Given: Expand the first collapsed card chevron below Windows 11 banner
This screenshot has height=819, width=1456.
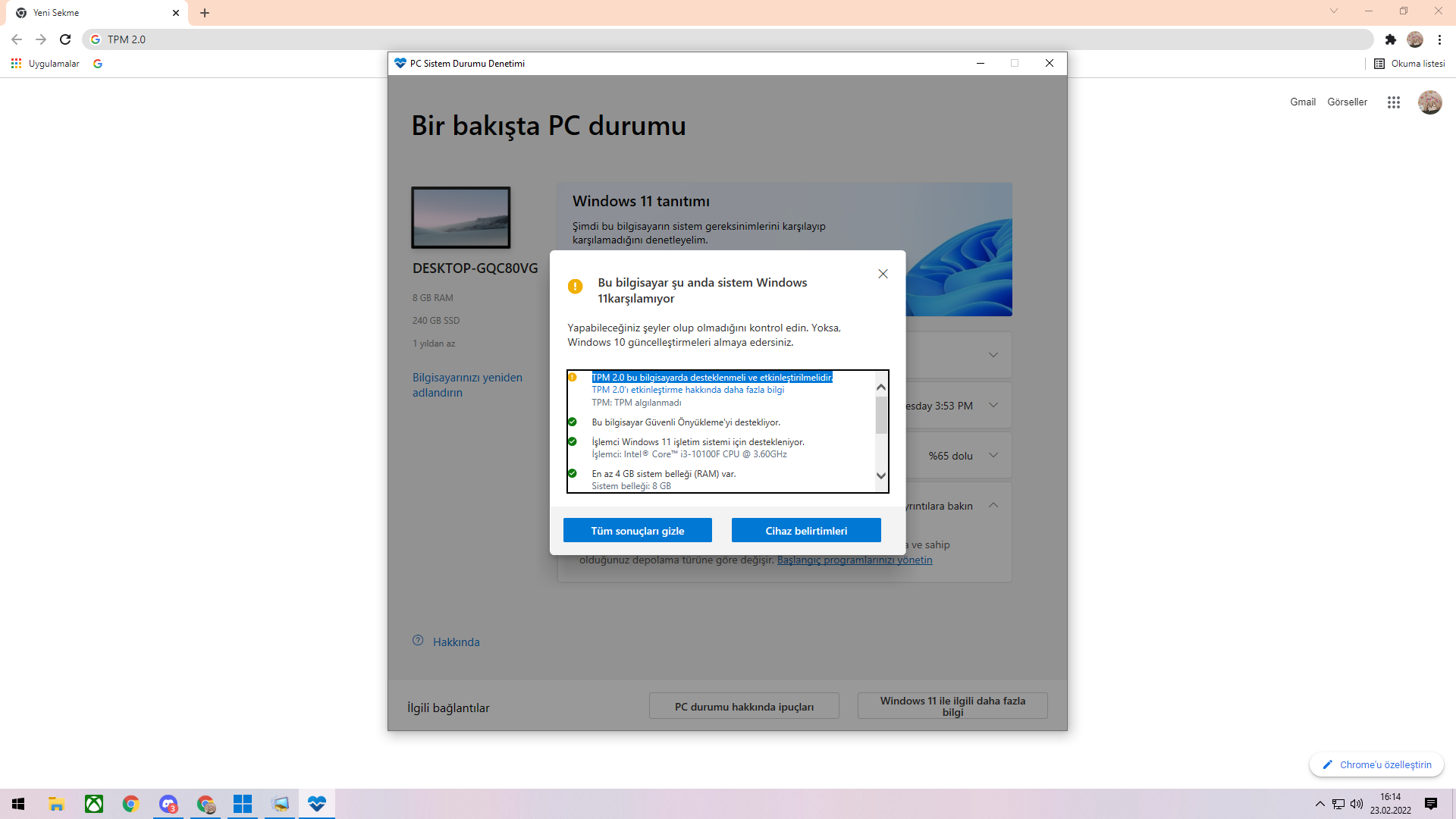Looking at the screenshot, I should pyautogui.click(x=993, y=355).
